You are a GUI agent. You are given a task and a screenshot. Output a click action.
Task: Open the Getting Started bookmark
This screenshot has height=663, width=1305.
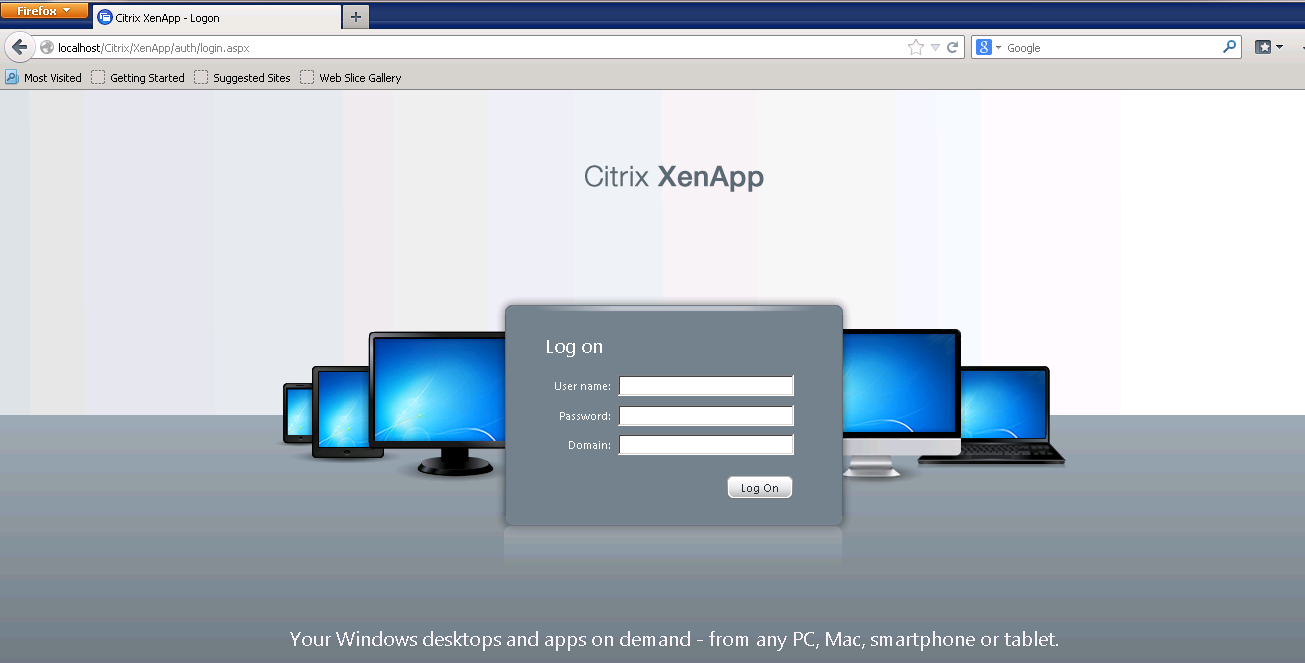138,77
